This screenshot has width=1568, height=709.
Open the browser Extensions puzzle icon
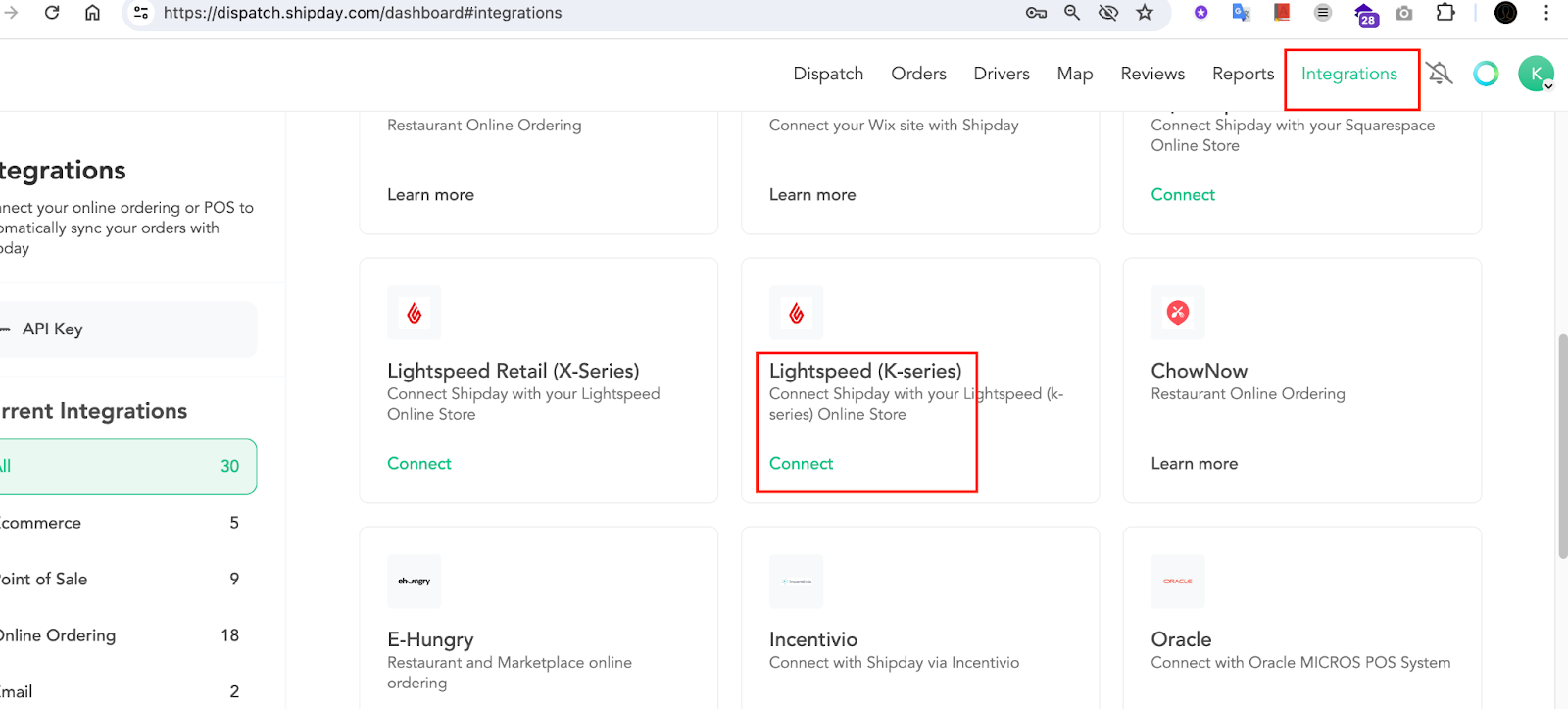pos(1445,13)
